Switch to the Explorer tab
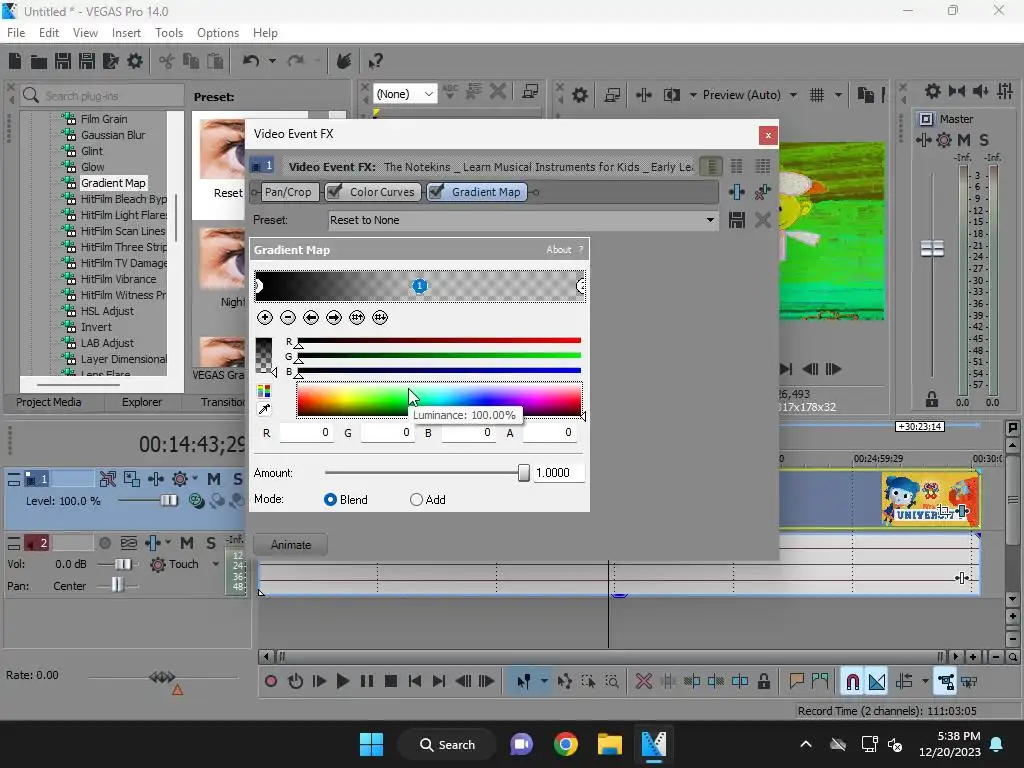 click(141, 402)
